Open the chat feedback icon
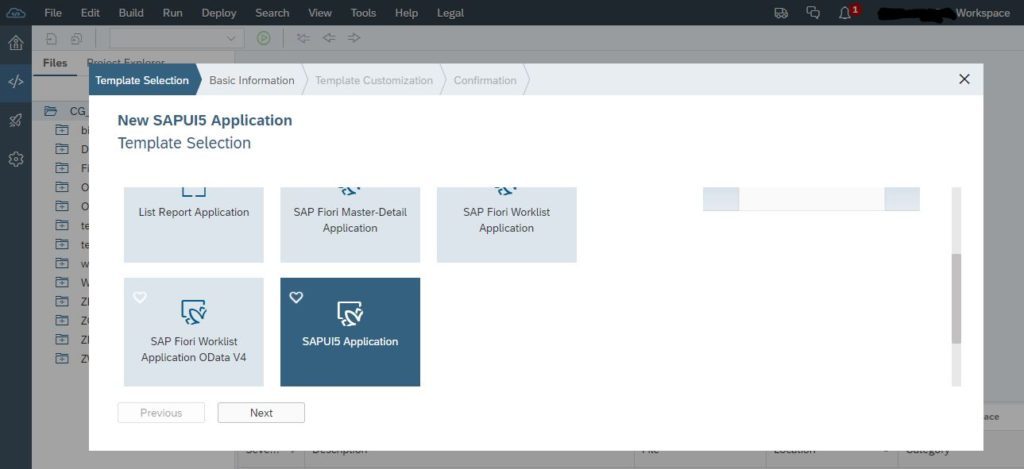Image resolution: width=1024 pixels, height=469 pixels. (813, 13)
